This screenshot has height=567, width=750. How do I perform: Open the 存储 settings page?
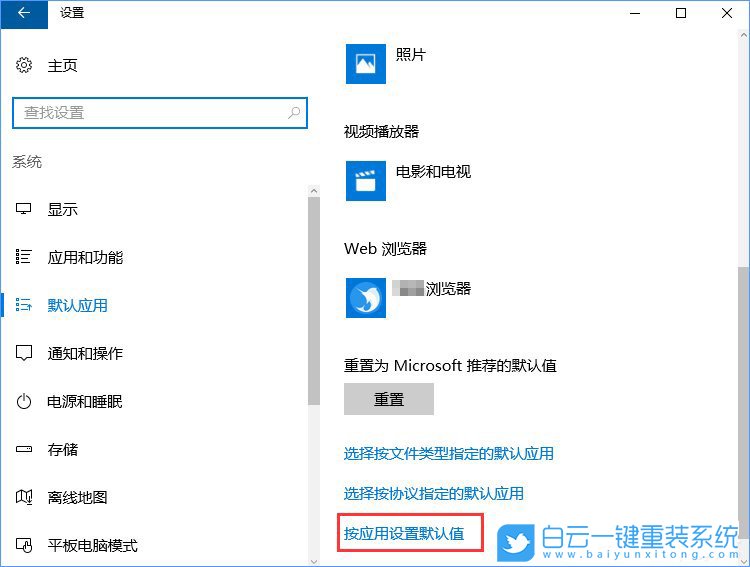pos(62,449)
